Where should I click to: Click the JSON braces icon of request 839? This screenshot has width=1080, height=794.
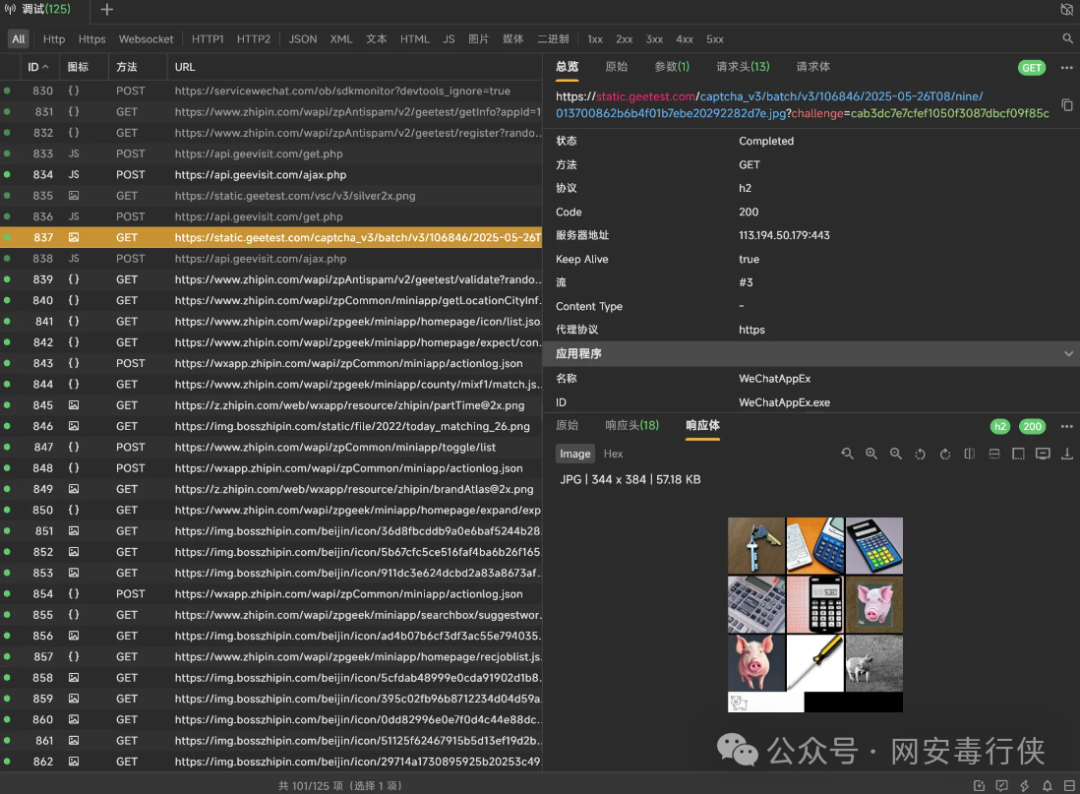tap(74, 280)
